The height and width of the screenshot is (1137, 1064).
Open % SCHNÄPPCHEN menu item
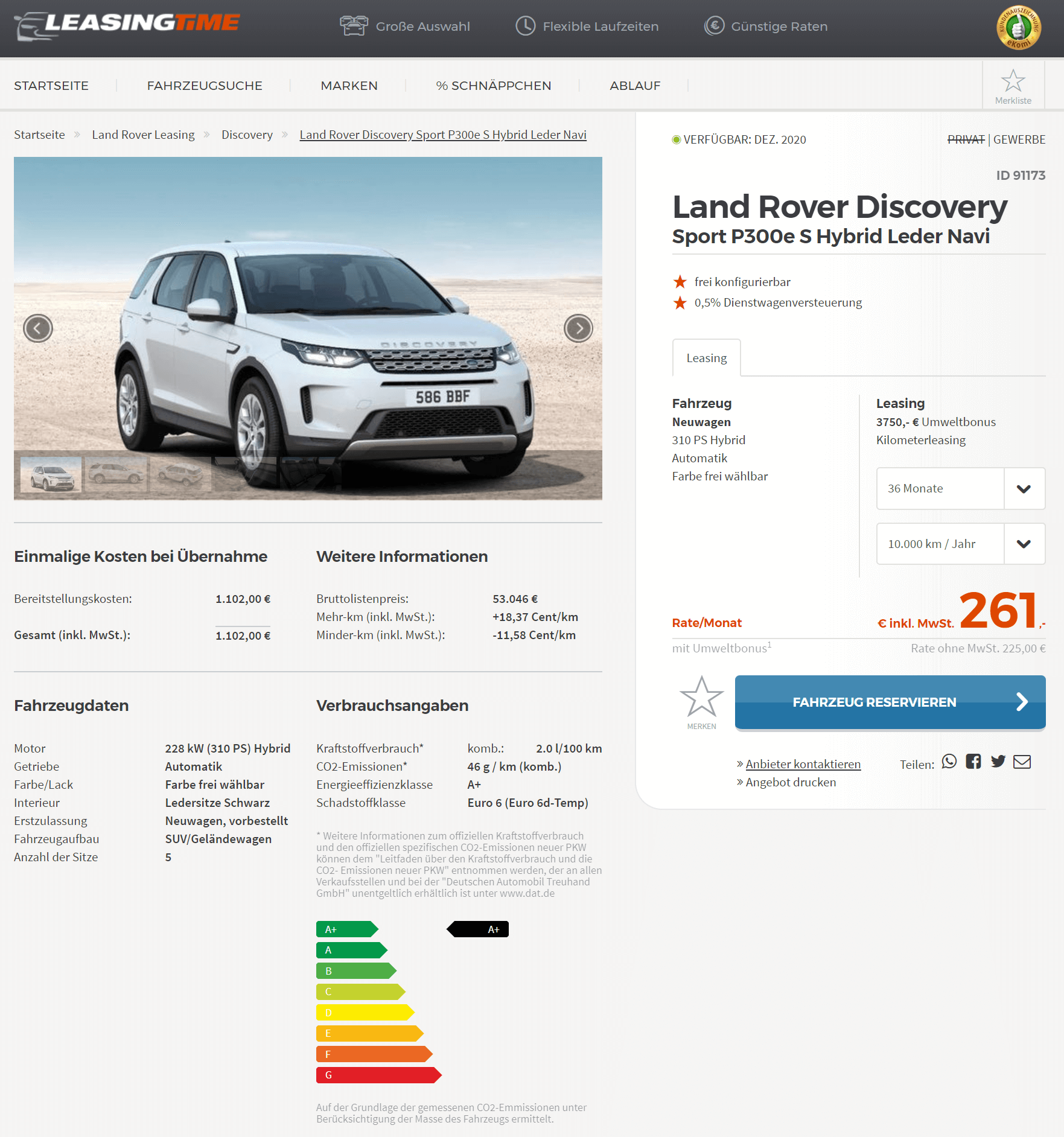[493, 86]
